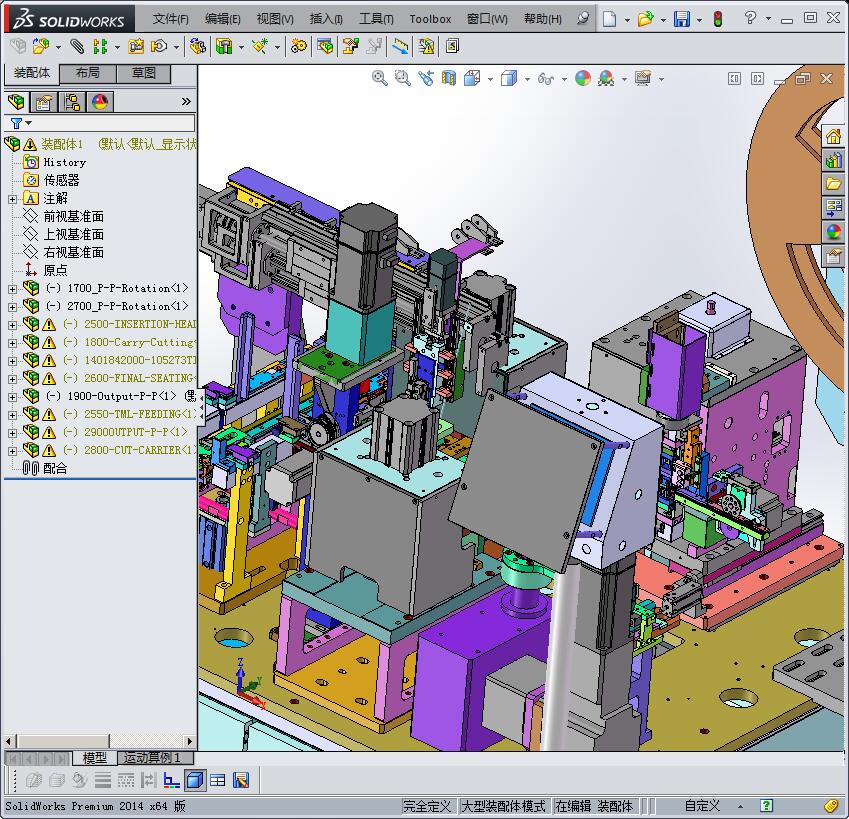Screen dimensions: 849x819
Task: Open SolidWorks Resources home icon in task pane
Action: [x=833, y=136]
